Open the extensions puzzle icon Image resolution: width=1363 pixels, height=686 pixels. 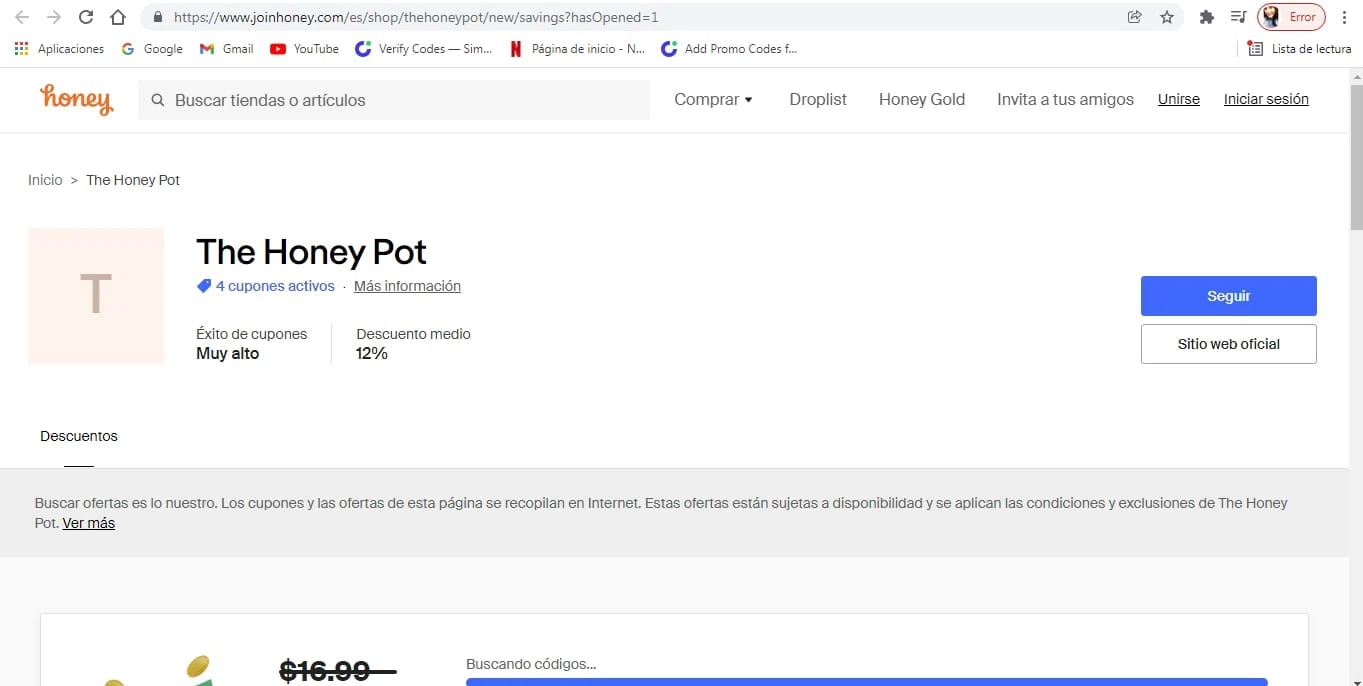coord(1207,17)
